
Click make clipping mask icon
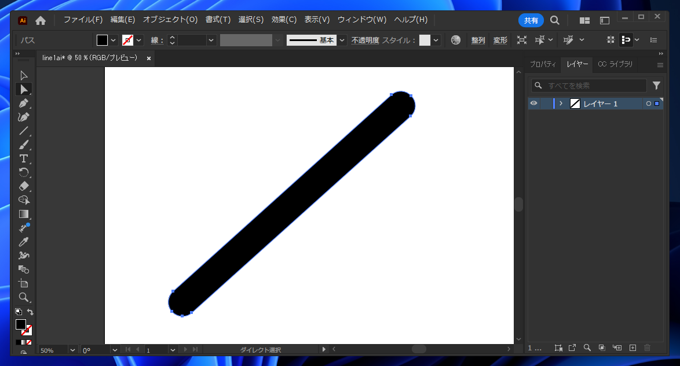coord(602,347)
